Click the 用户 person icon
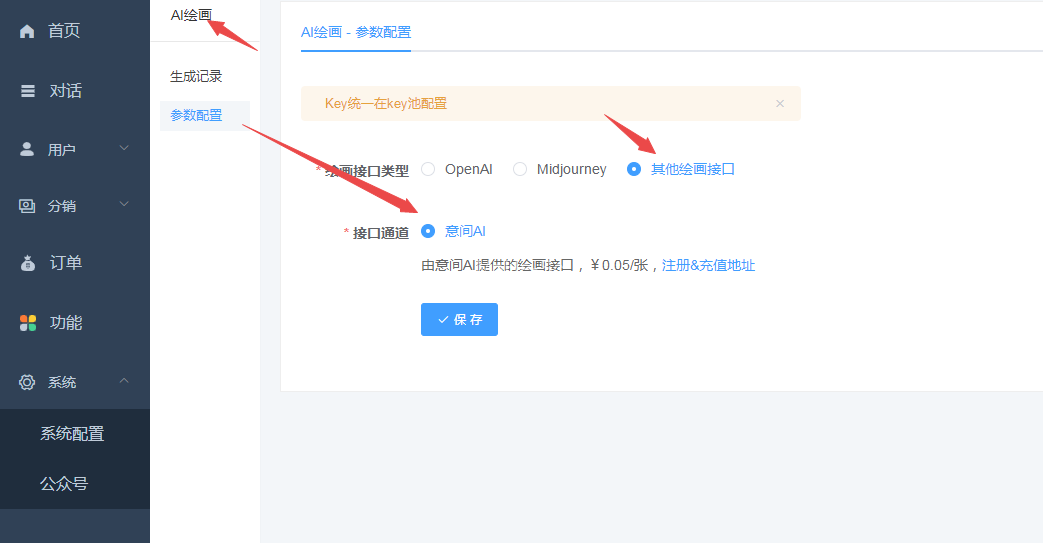 [28, 149]
